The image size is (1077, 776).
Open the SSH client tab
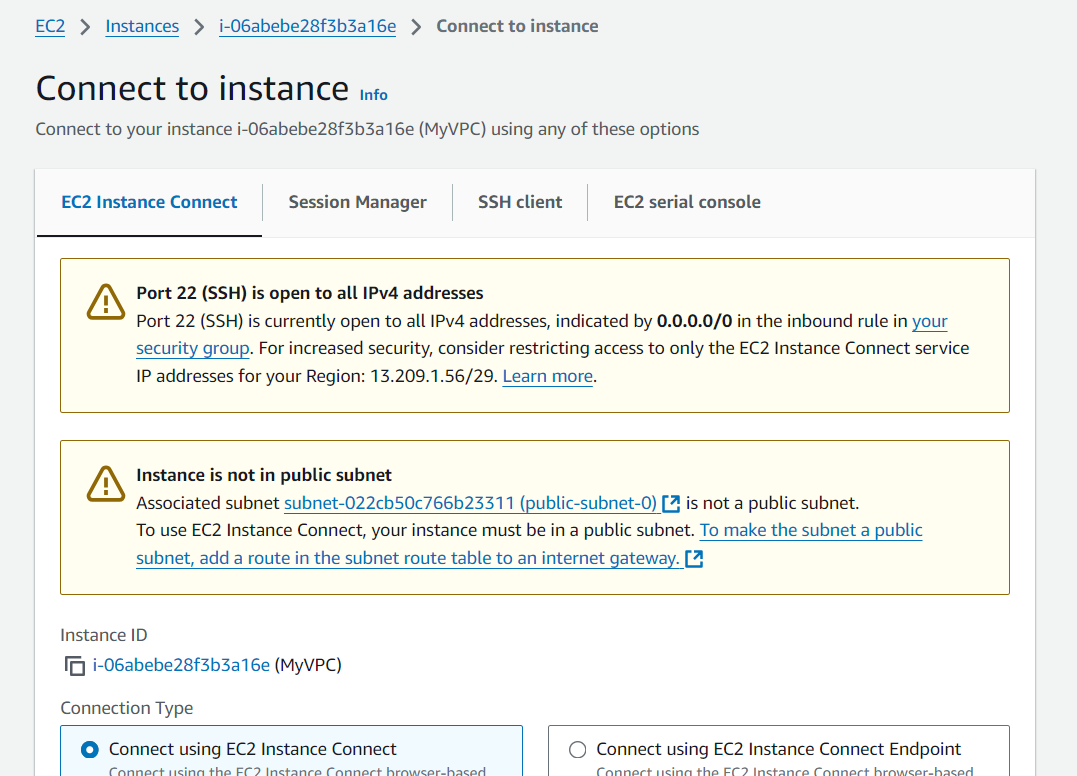pyautogui.click(x=520, y=202)
